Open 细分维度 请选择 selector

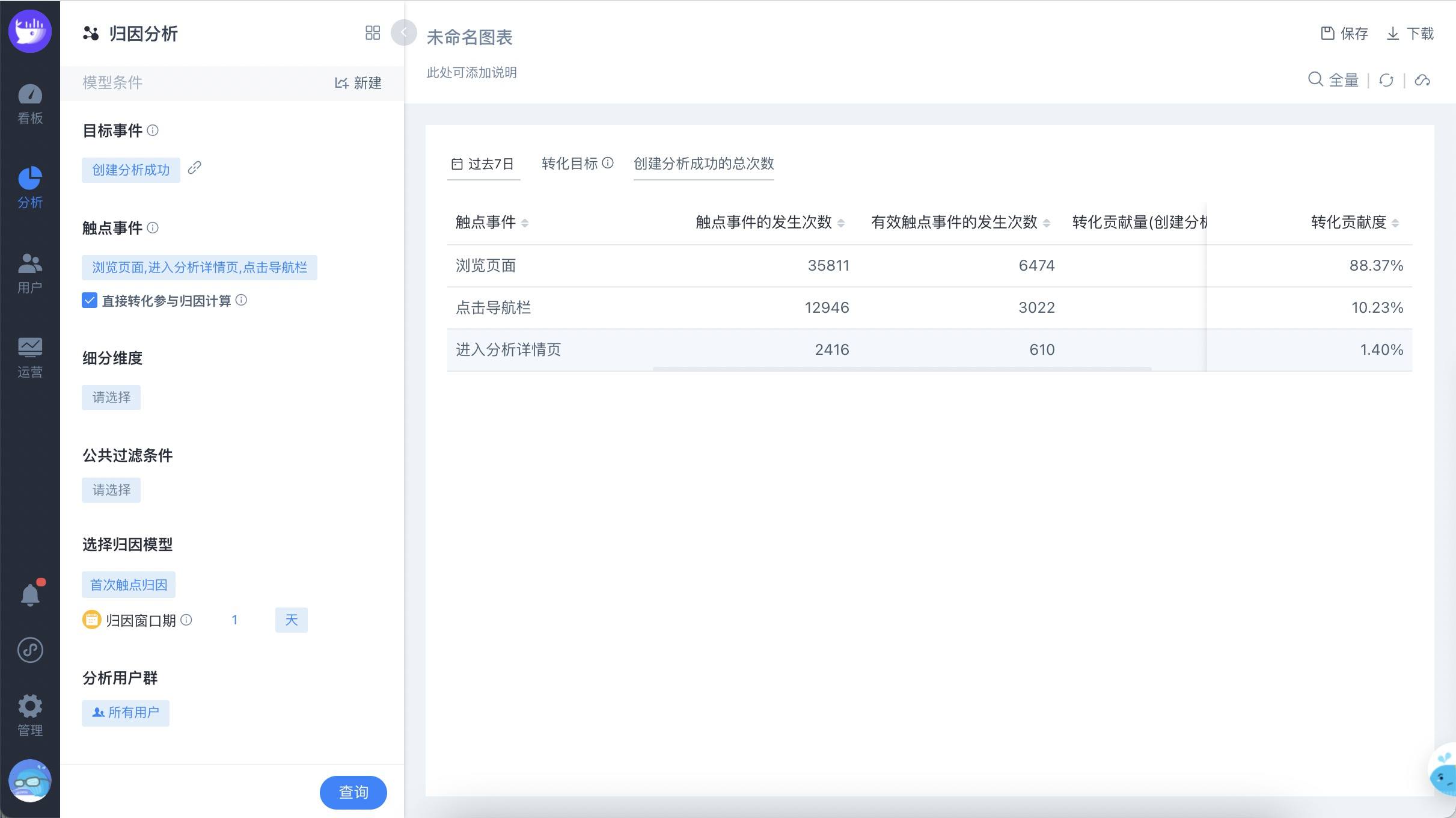tap(111, 398)
